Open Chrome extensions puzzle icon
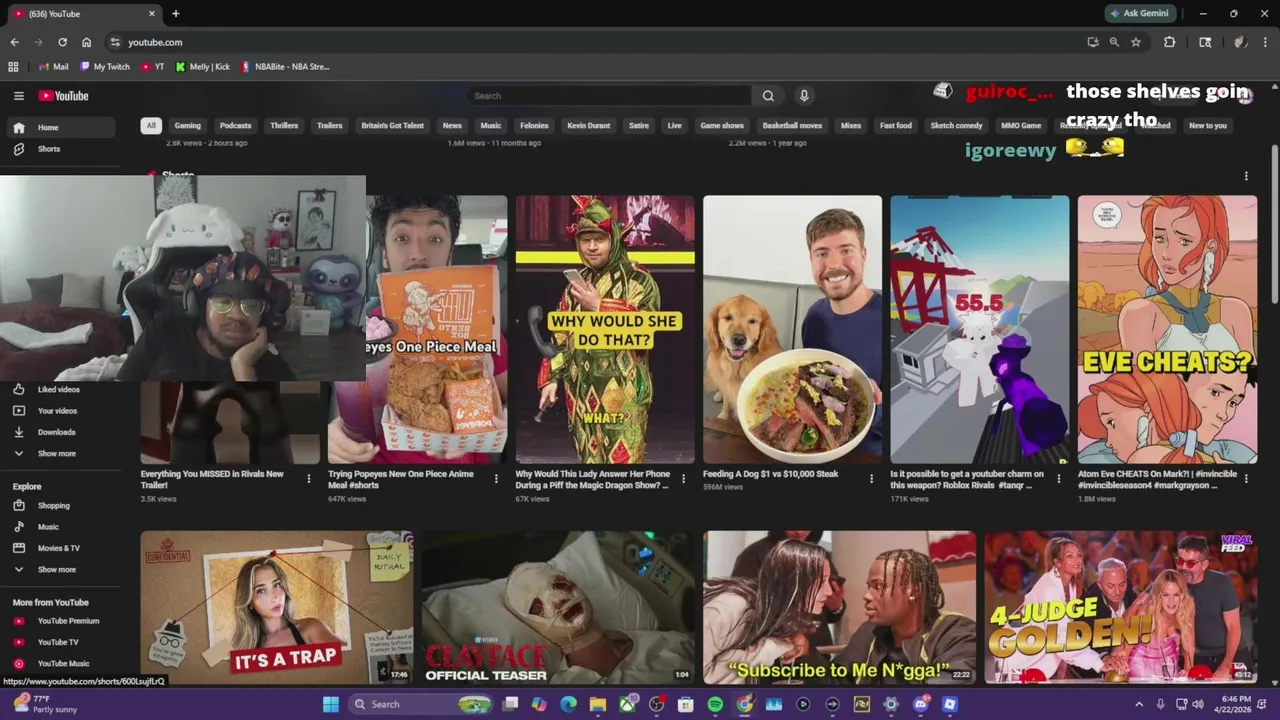Image resolution: width=1280 pixels, height=720 pixels. 1169,42
